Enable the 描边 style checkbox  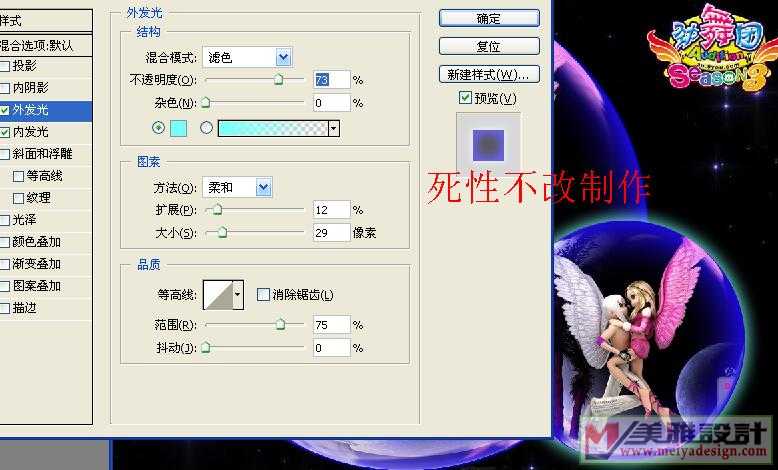click(4, 308)
